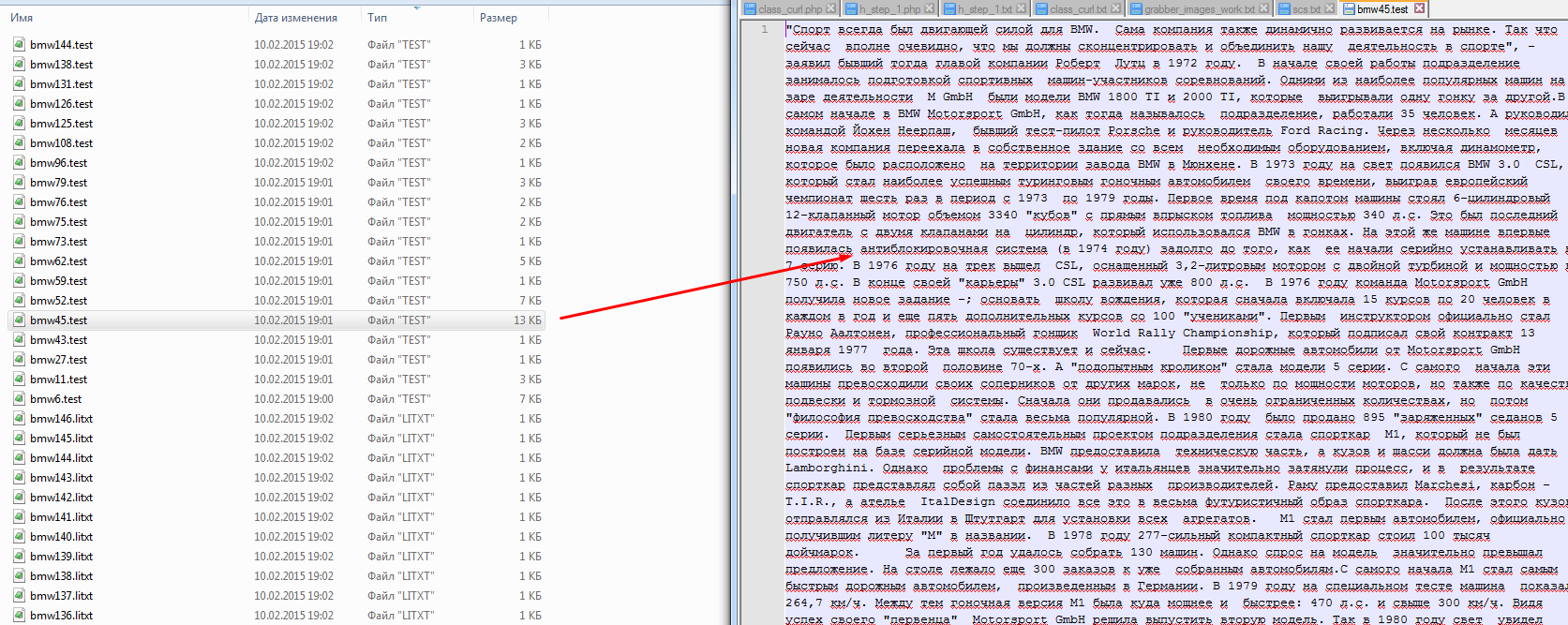The width and height of the screenshot is (1568, 625).
Task: Click the file icon of bmw125.test
Action: pyautogui.click(x=19, y=123)
